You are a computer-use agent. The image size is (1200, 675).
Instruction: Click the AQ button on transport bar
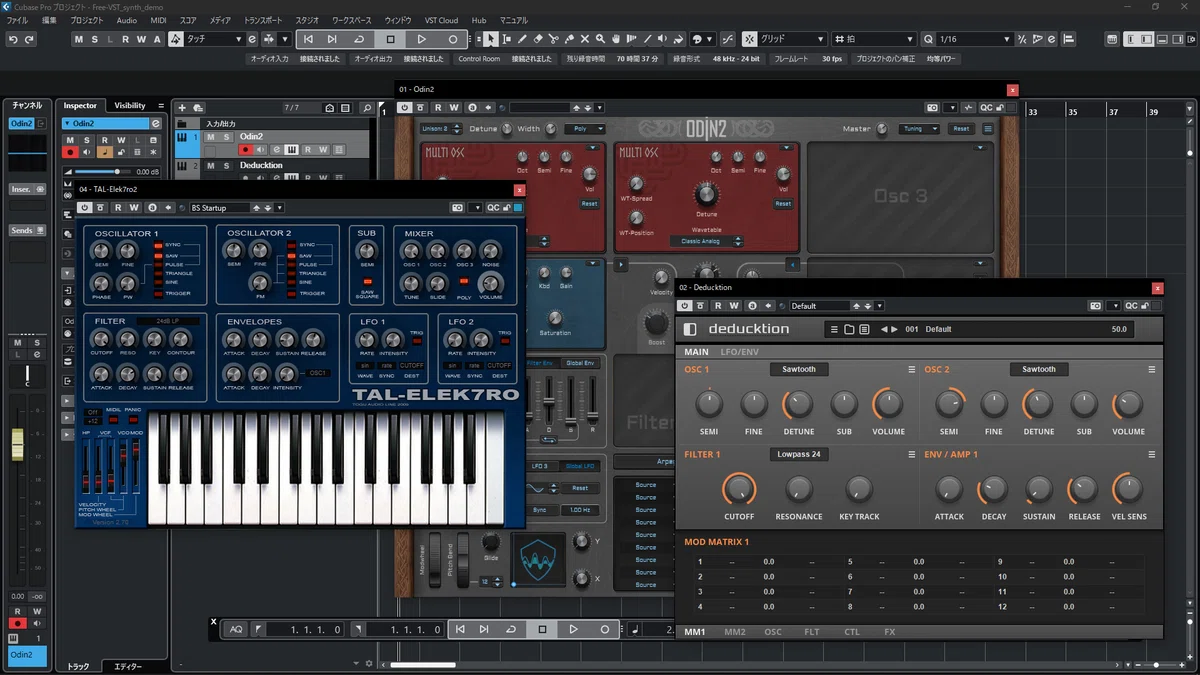[236, 629]
